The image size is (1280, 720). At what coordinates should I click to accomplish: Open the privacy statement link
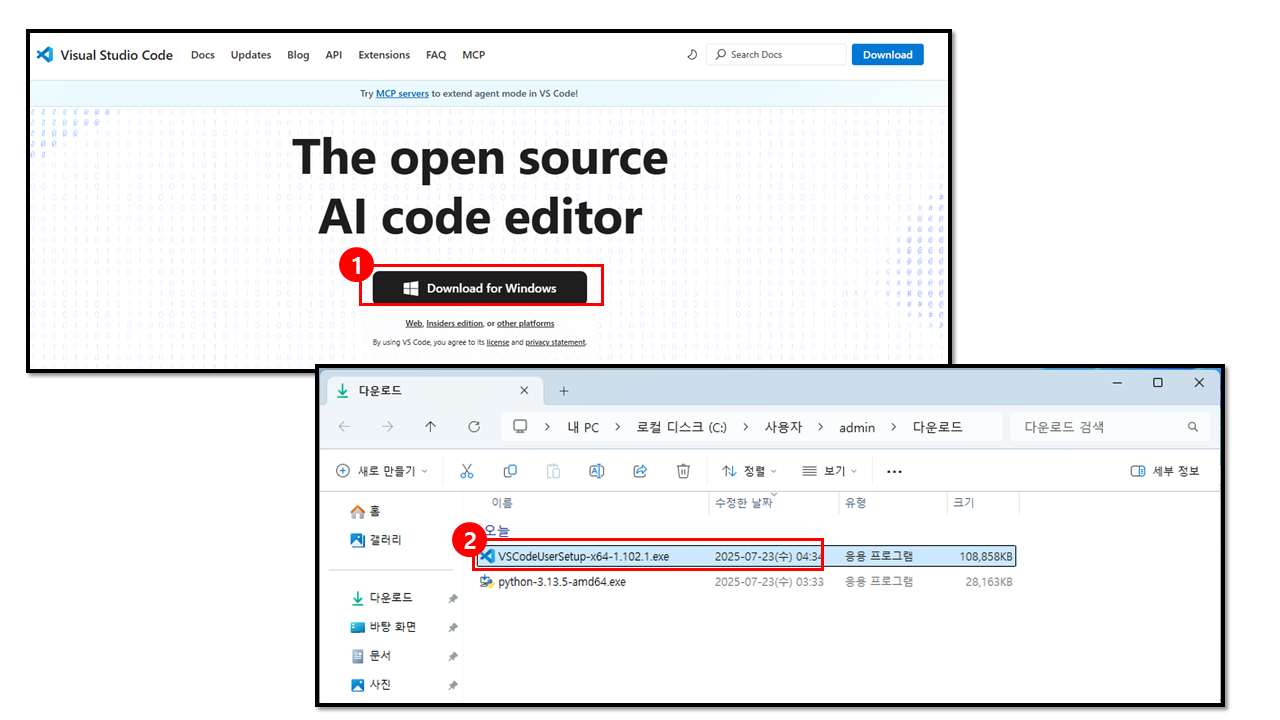tap(556, 342)
